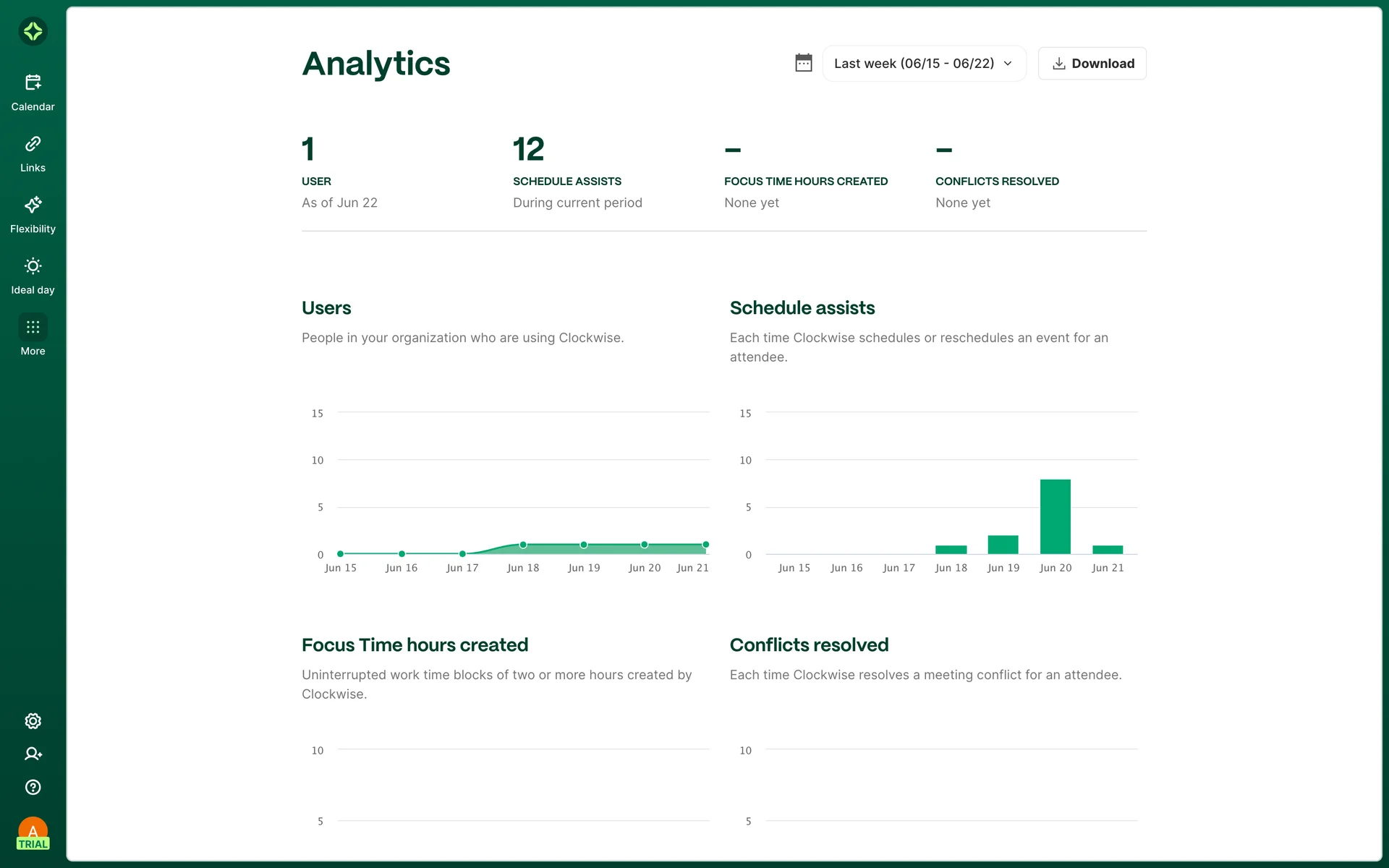Click the Jun 19 schedule assists bar
Viewport: 1389px width, 868px height.
(1003, 545)
